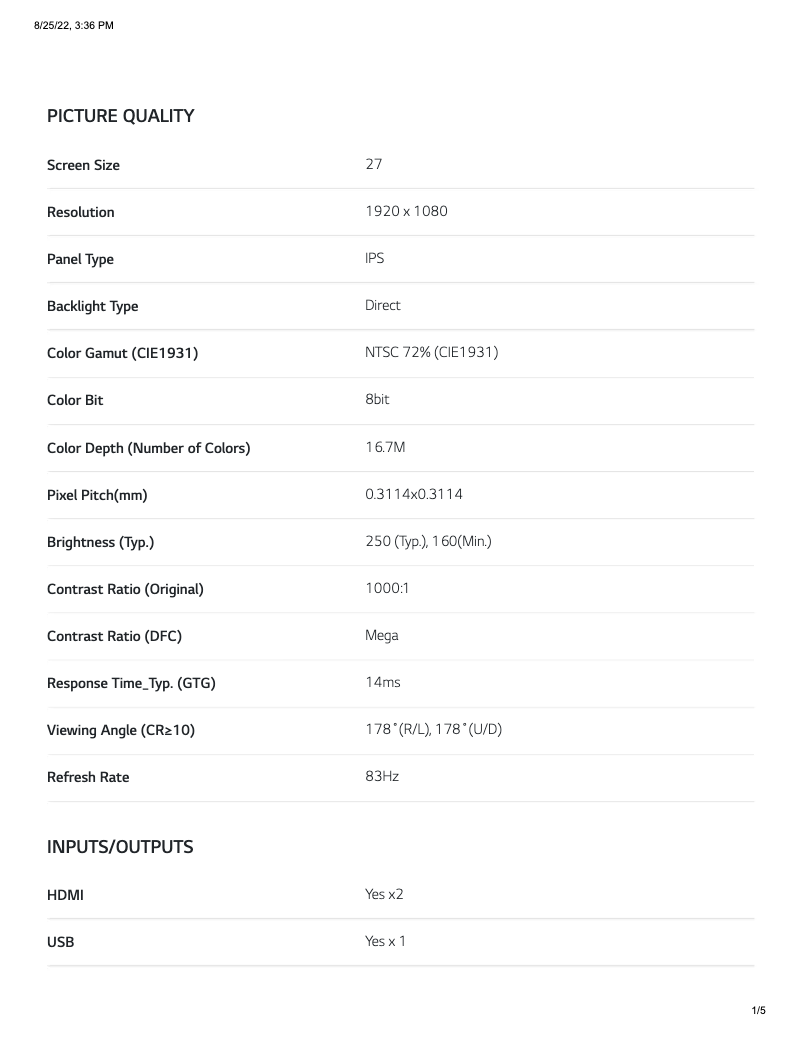Select the 250 (Typ.), 160(Min.) brightness value
Image resolution: width=802 pixels, height=1037 pixels.
click(x=428, y=541)
